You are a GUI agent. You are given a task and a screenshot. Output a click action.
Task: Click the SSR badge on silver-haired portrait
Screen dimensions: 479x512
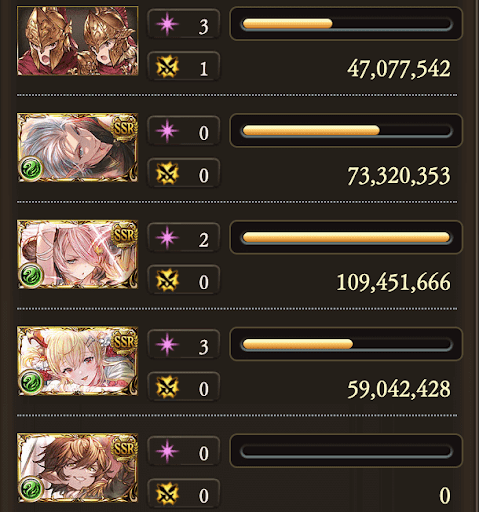pos(125,128)
